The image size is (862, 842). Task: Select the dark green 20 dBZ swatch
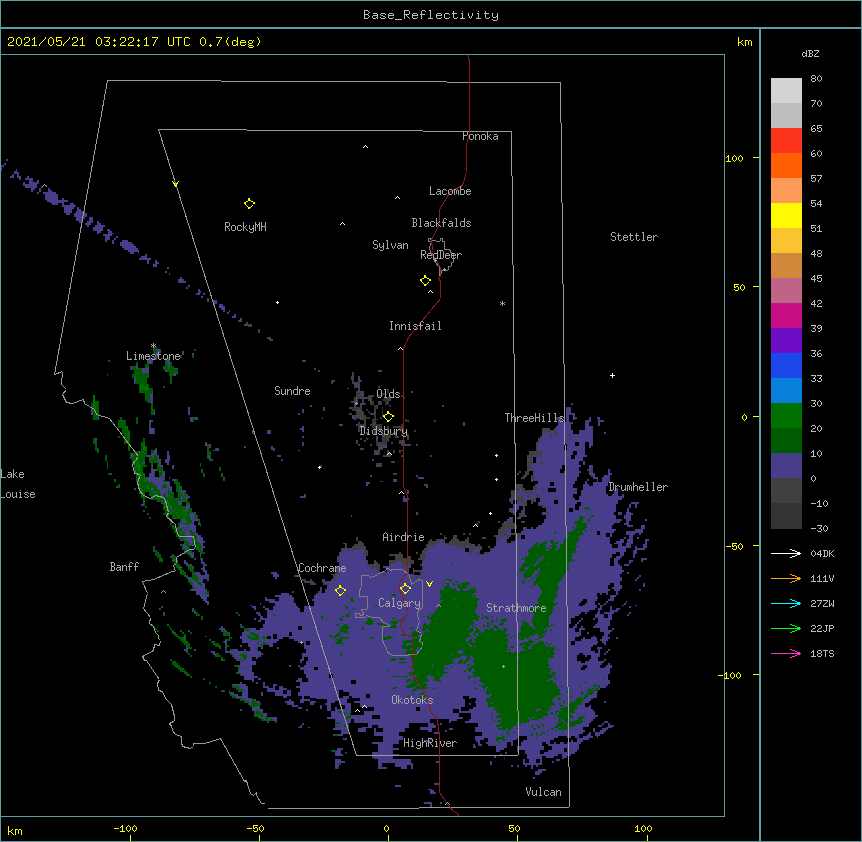click(x=786, y=440)
